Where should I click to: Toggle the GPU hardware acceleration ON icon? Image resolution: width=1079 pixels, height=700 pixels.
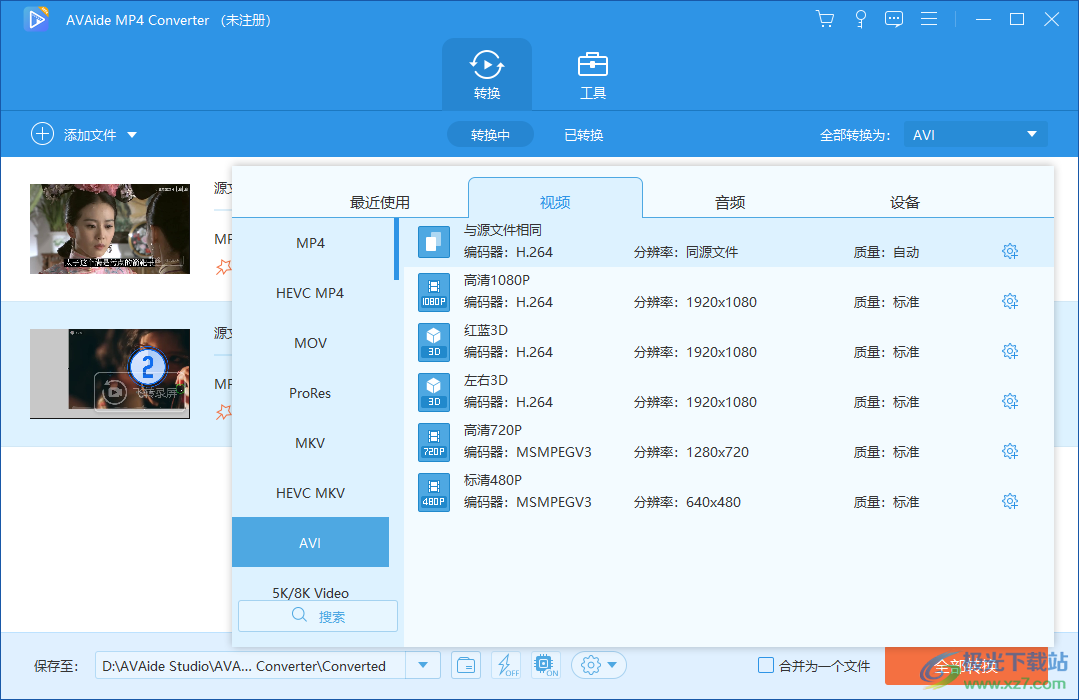(x=546, y=666)
